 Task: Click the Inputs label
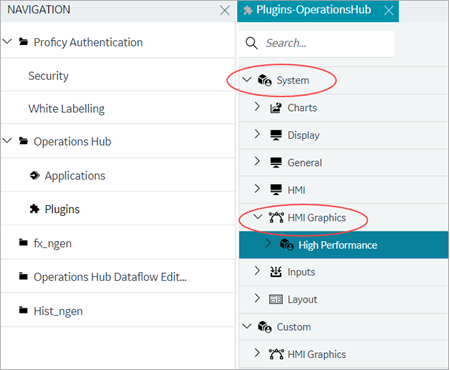point(301,272)
